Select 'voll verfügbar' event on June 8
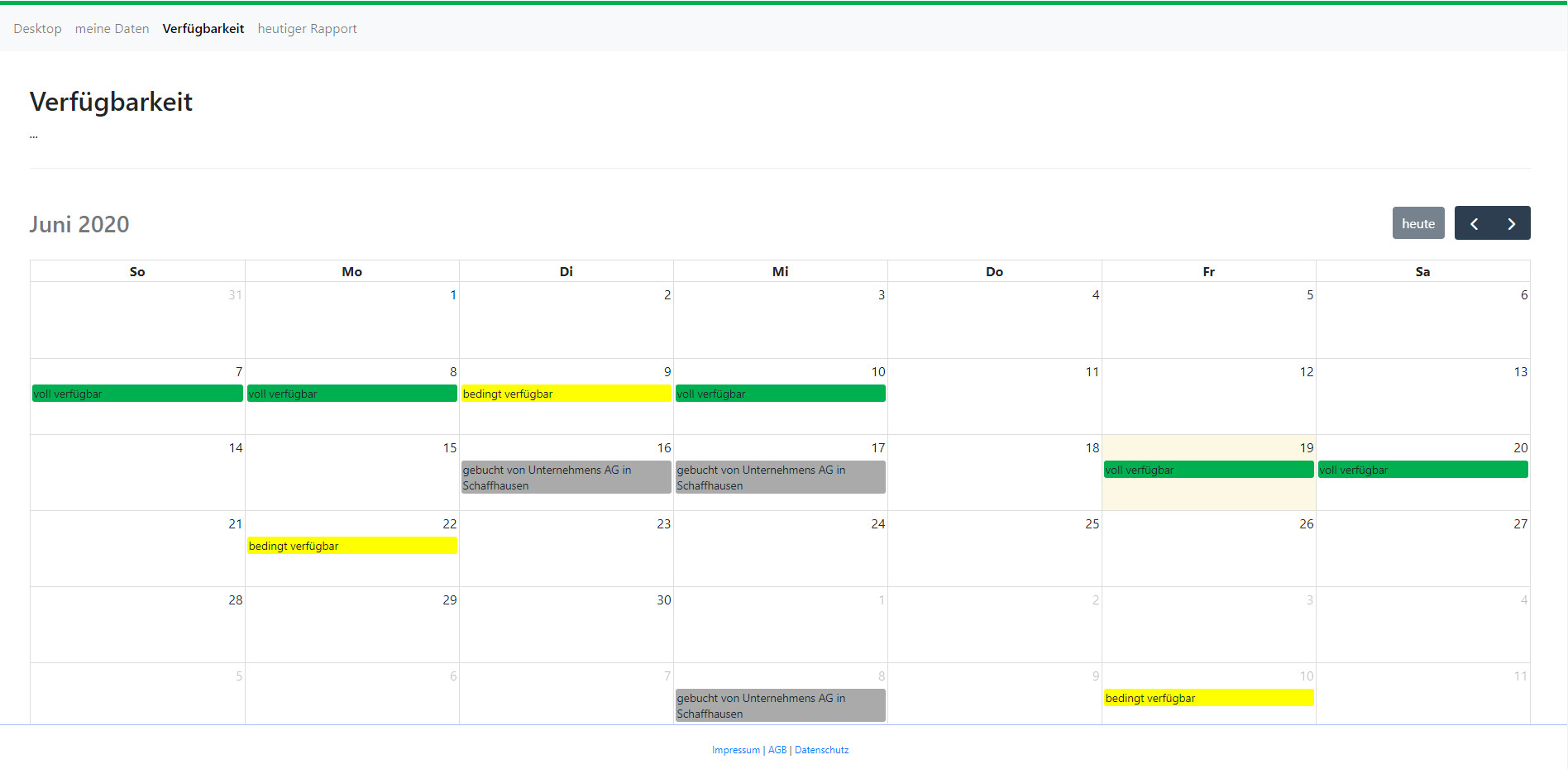The image size is (1568, 769). [x=351, y=394]
